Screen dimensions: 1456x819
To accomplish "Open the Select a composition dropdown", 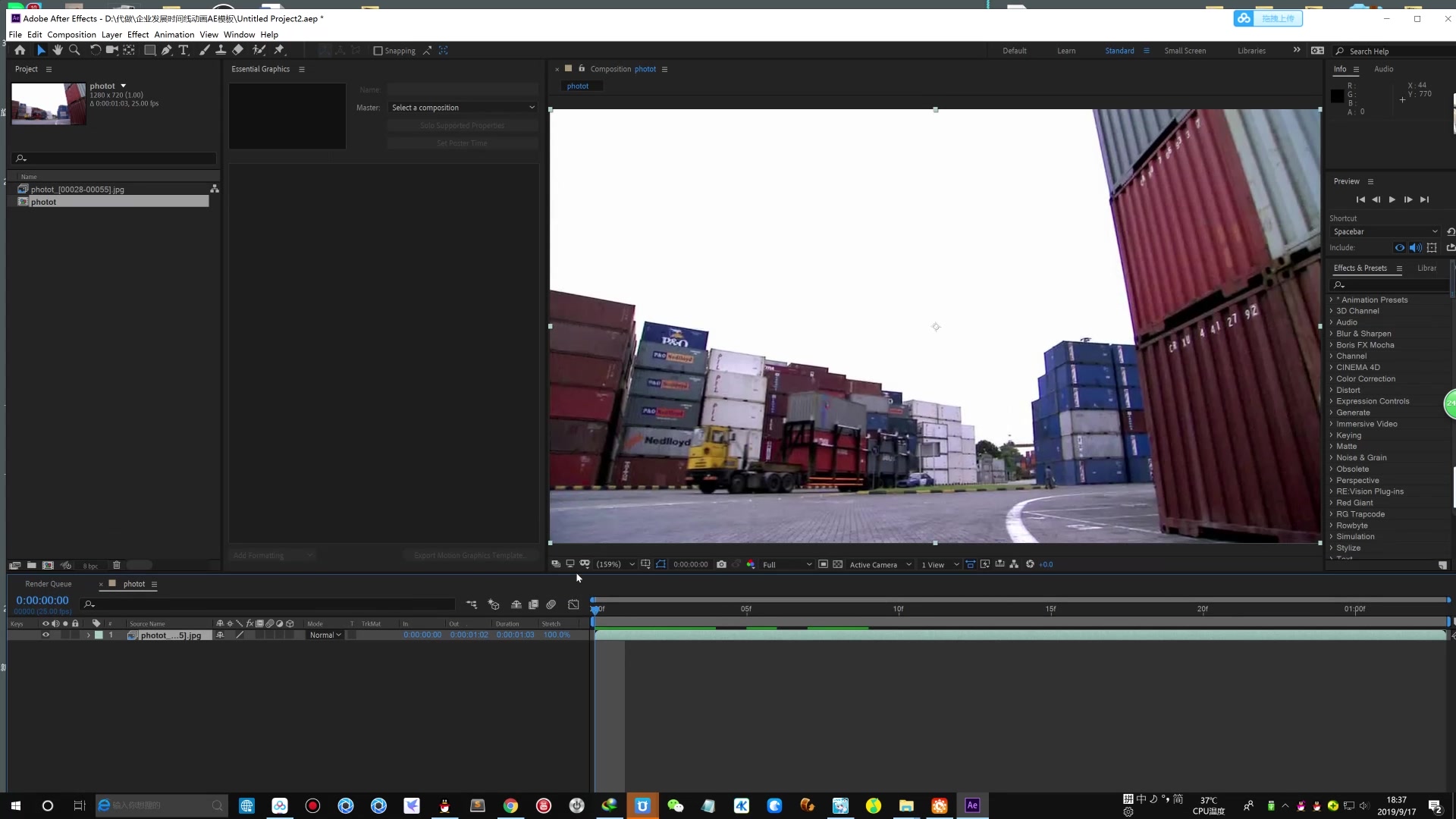I will [x=463, y=108].
